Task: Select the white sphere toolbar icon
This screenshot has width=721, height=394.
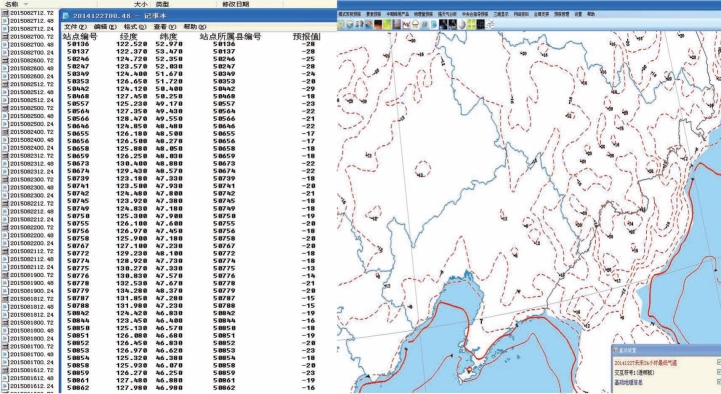Action: click(x=462, y=24)
